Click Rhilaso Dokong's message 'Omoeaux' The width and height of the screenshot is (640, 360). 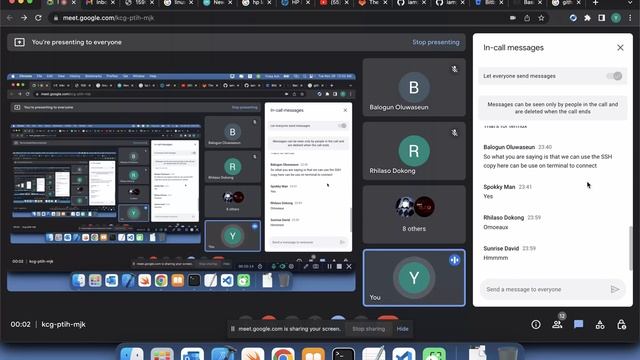click(x=496, y=227)
